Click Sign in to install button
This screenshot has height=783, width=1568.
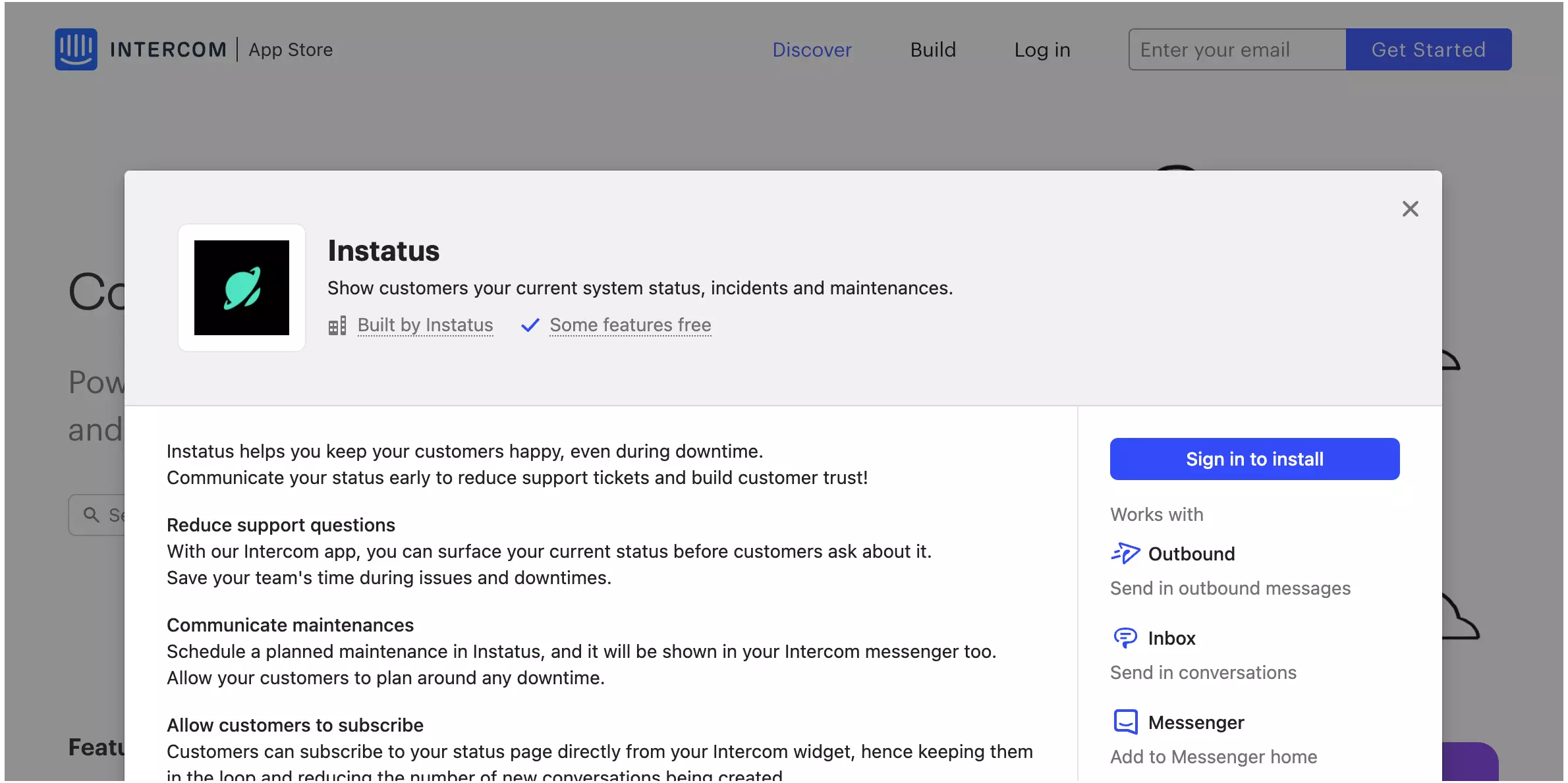click(1254, 459)
